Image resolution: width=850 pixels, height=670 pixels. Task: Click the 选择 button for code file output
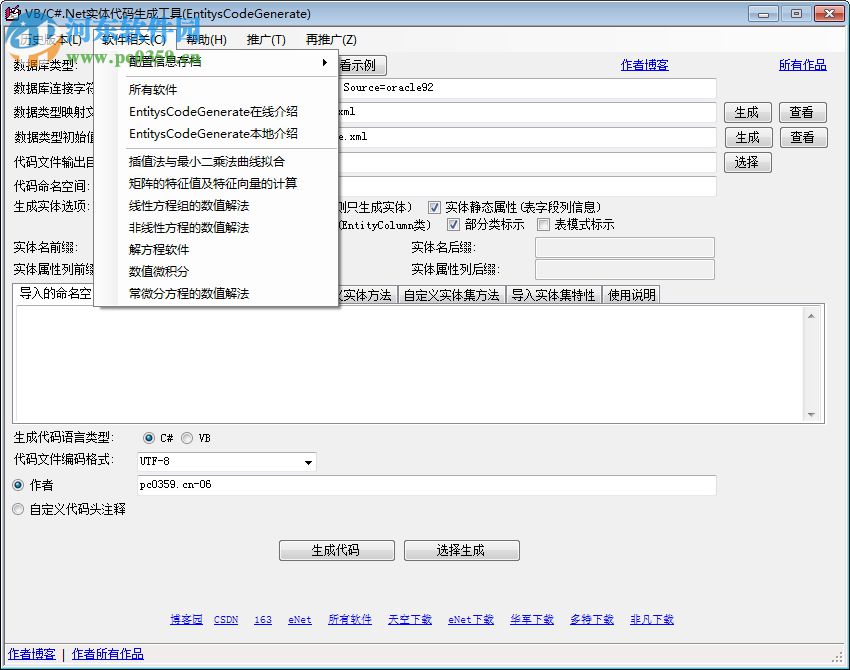[x=748, y=162]
